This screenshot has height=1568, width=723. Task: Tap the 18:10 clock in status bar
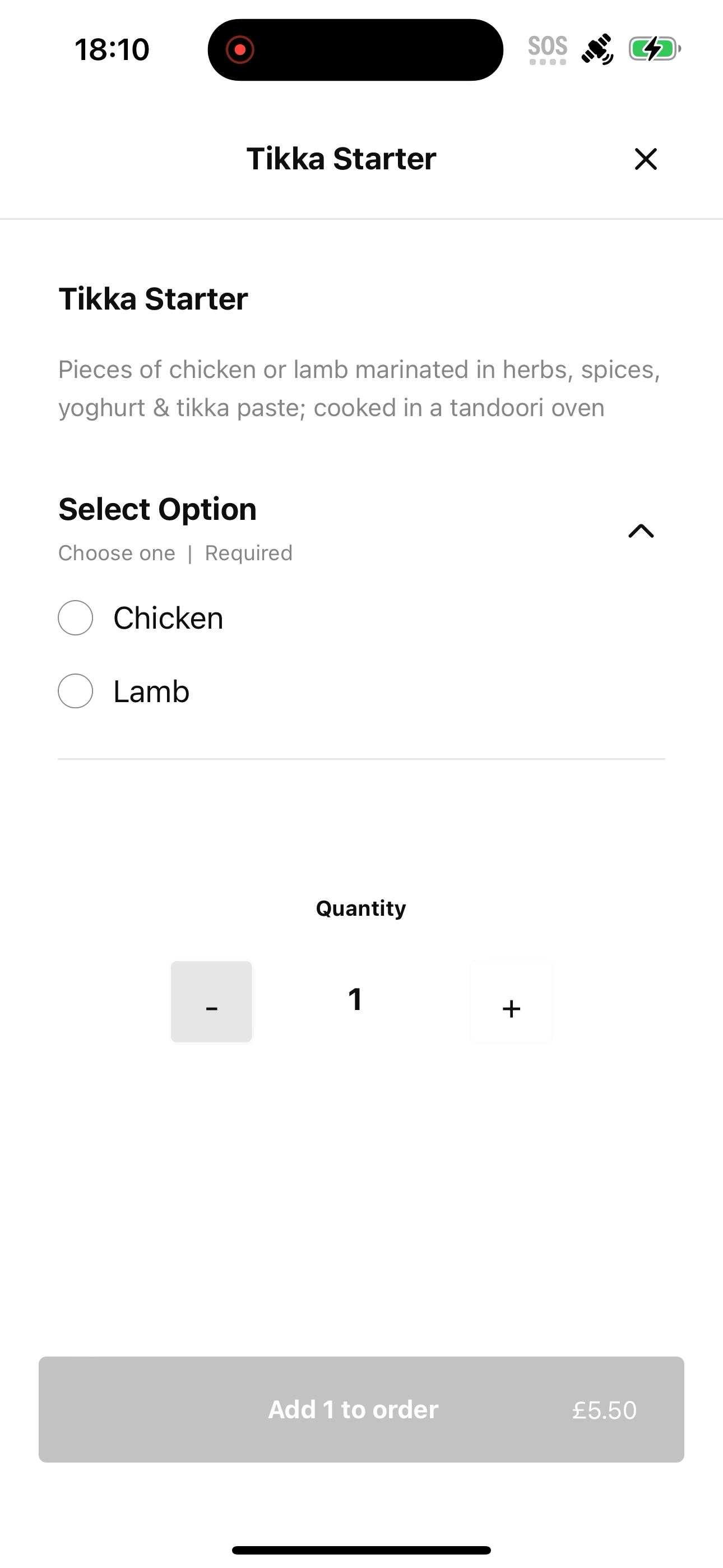click(112, 49)
